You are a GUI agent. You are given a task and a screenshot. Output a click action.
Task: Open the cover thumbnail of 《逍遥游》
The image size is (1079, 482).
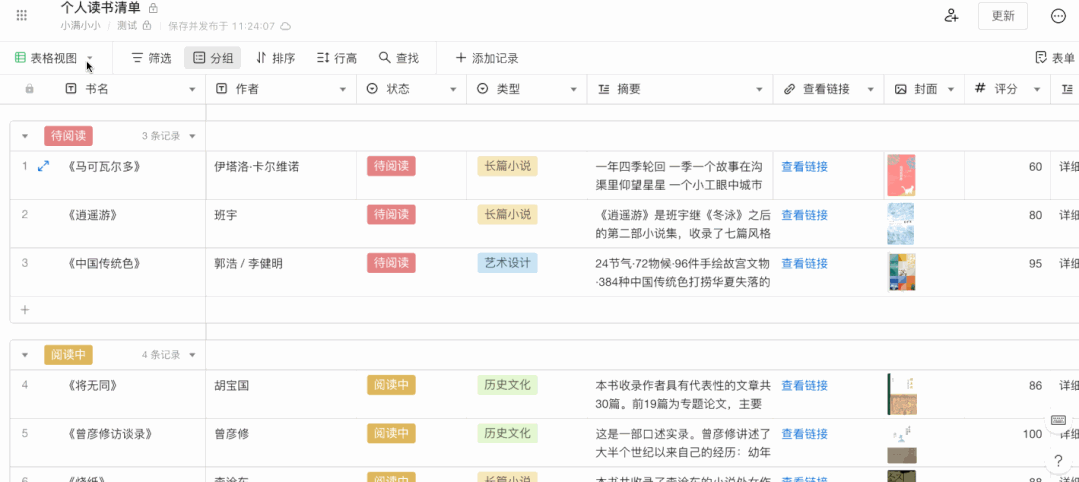[x=901, y=224]
